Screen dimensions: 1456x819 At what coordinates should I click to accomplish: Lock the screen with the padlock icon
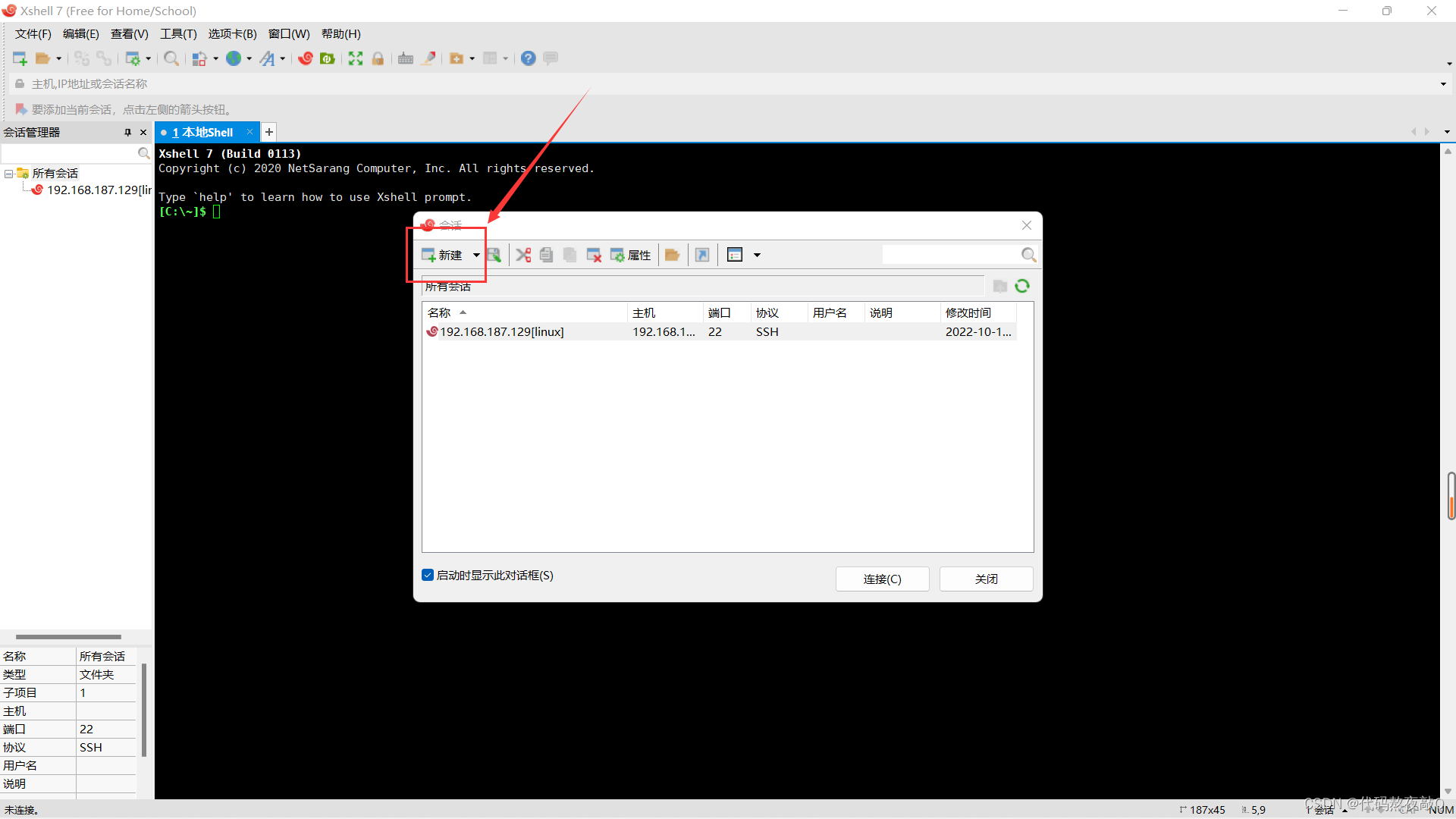point(378,58)
